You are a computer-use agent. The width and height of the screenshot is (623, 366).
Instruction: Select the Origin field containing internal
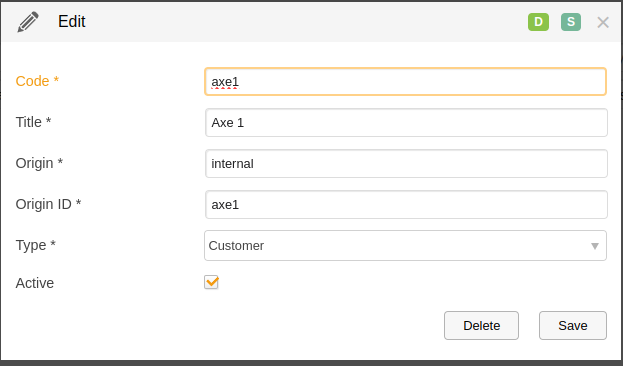(406, 163)
